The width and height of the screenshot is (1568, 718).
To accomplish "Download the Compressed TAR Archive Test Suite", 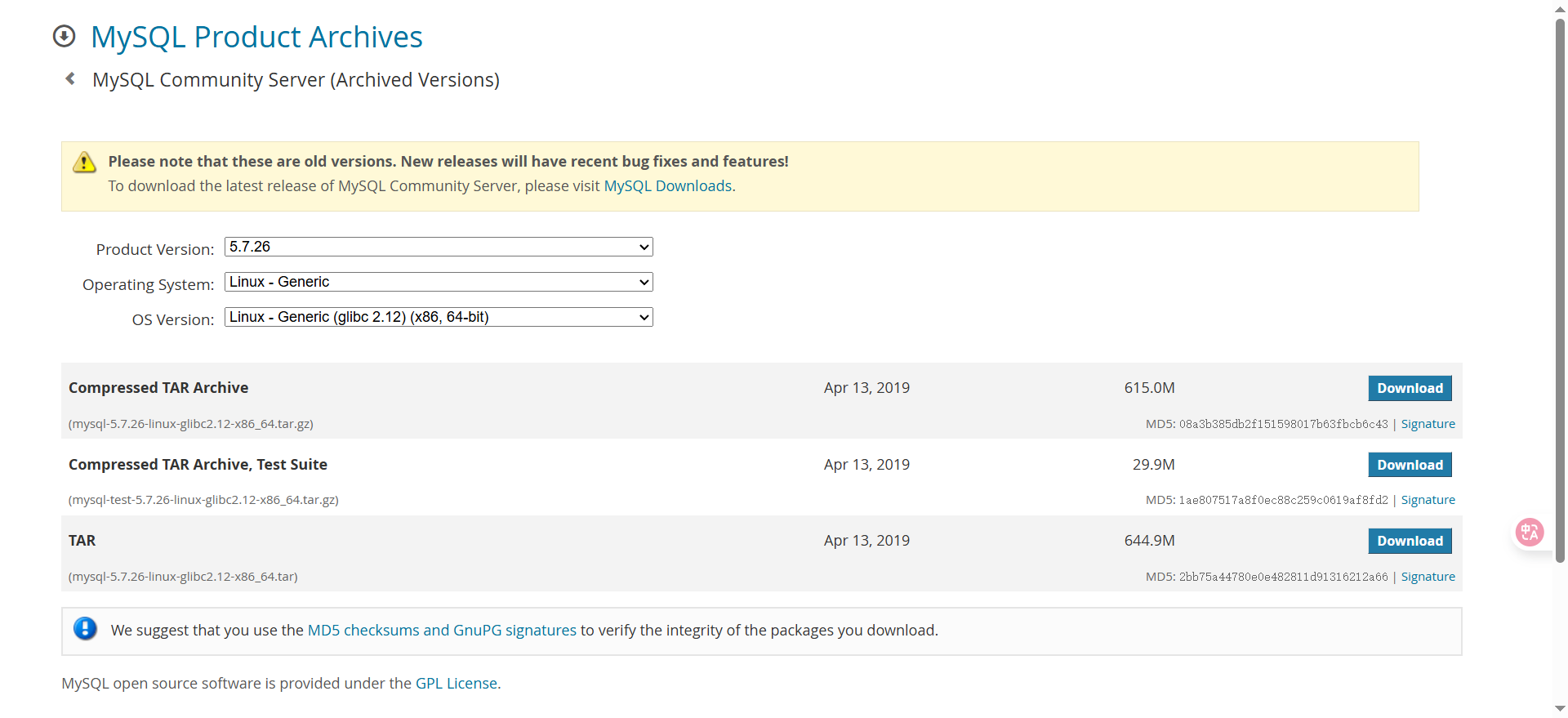I will (1410, 465).
